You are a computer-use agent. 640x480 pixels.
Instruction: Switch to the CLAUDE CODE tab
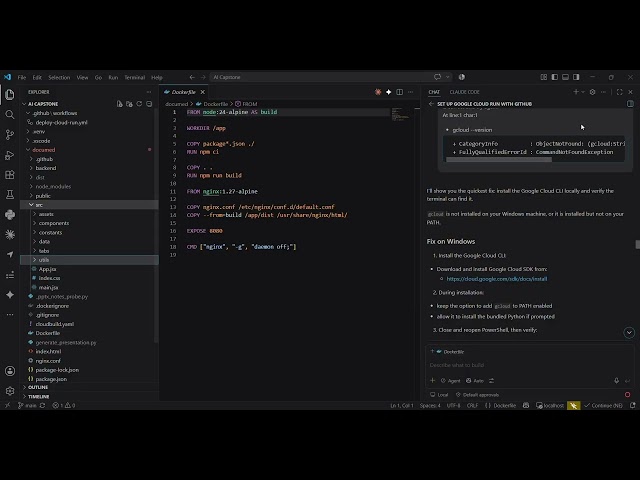[464, 92]
